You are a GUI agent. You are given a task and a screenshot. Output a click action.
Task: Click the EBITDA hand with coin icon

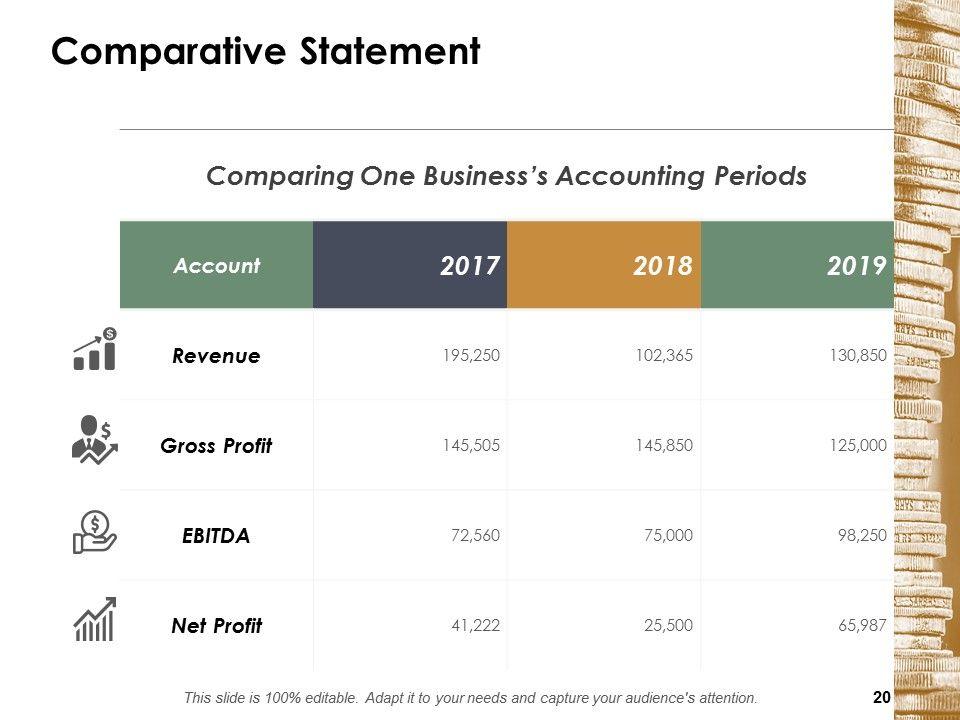point(95,531)
